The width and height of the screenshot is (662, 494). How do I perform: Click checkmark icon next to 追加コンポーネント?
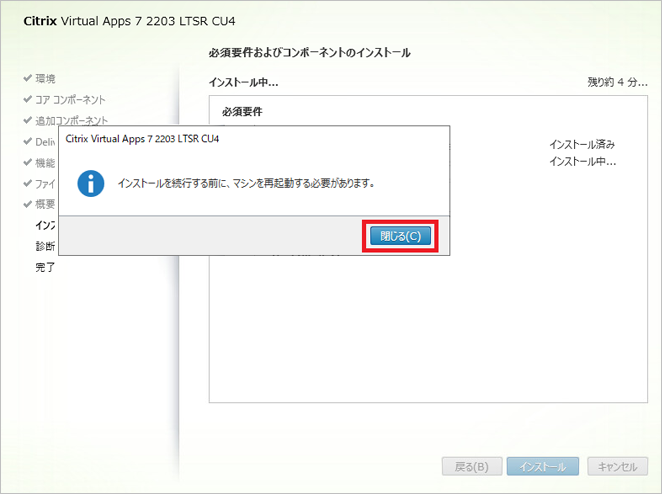coord(28,120)
